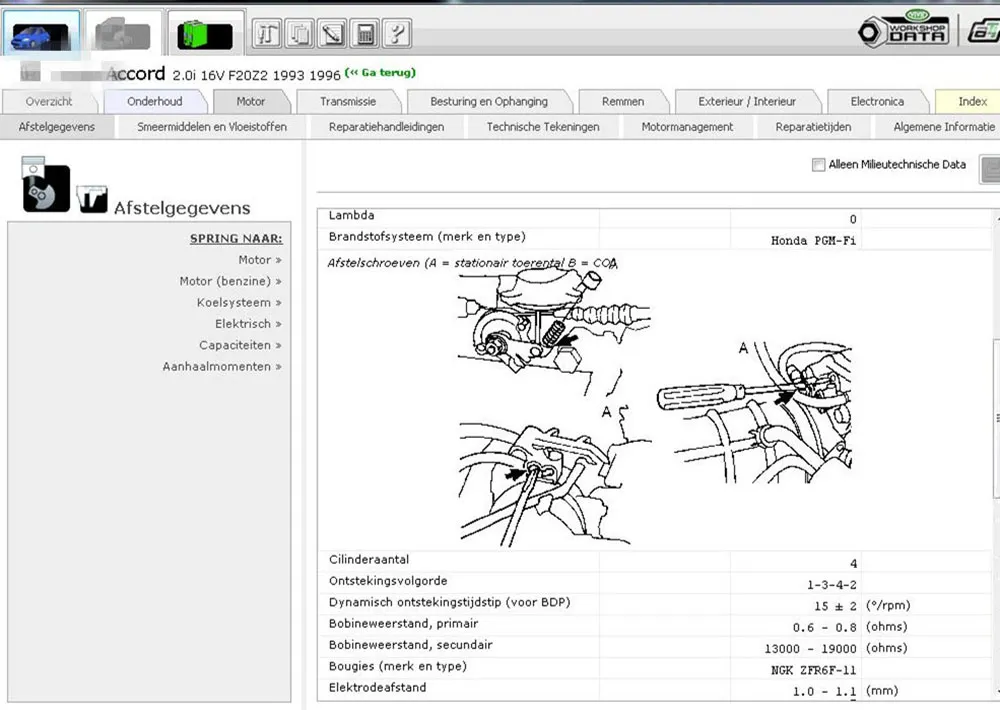Select Reparatietijden sub-tab
1000x710 pixels.
pos(813,127)
